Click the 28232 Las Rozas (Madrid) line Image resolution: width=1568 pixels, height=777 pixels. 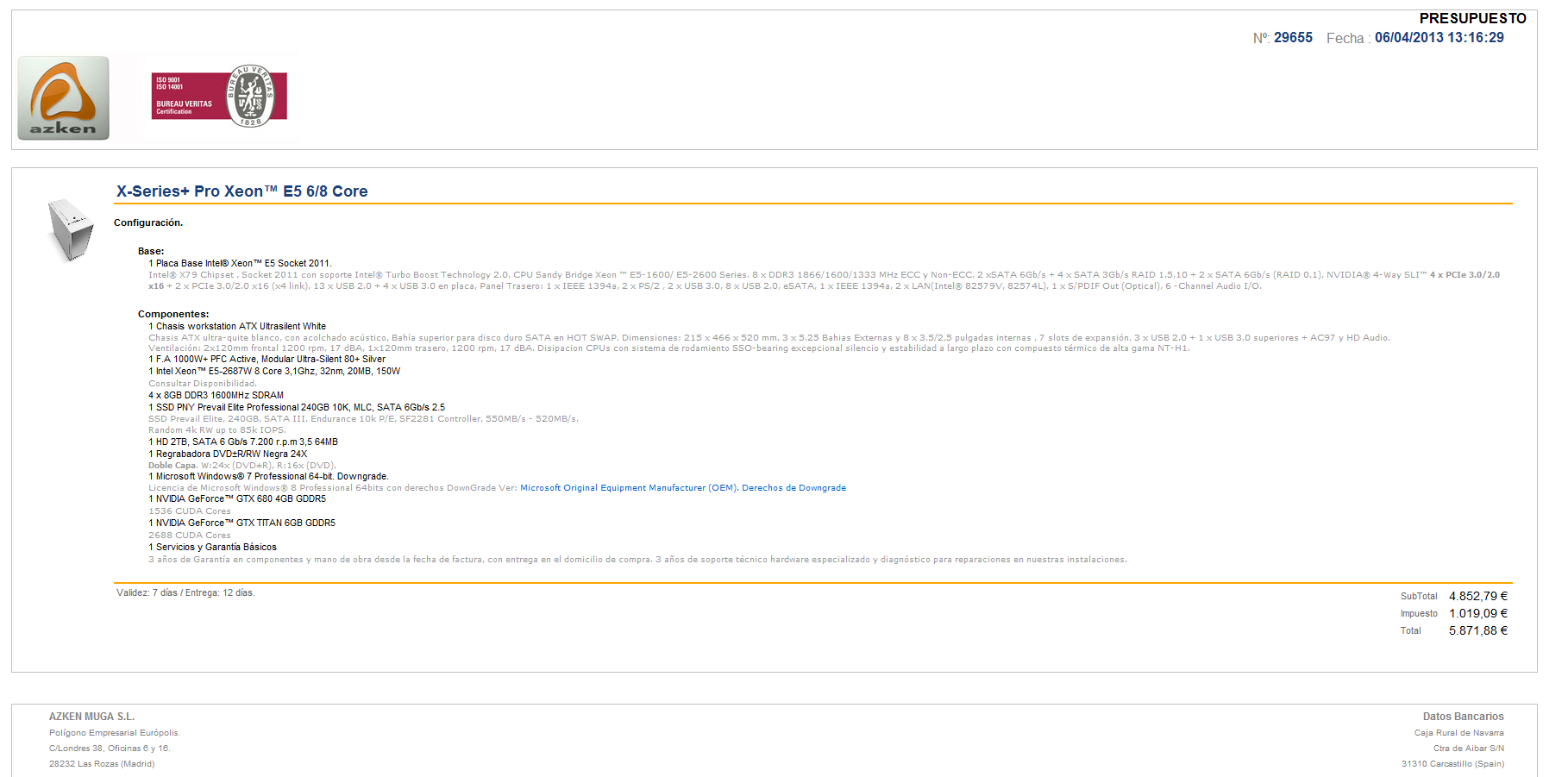click(x=102, y=764)
